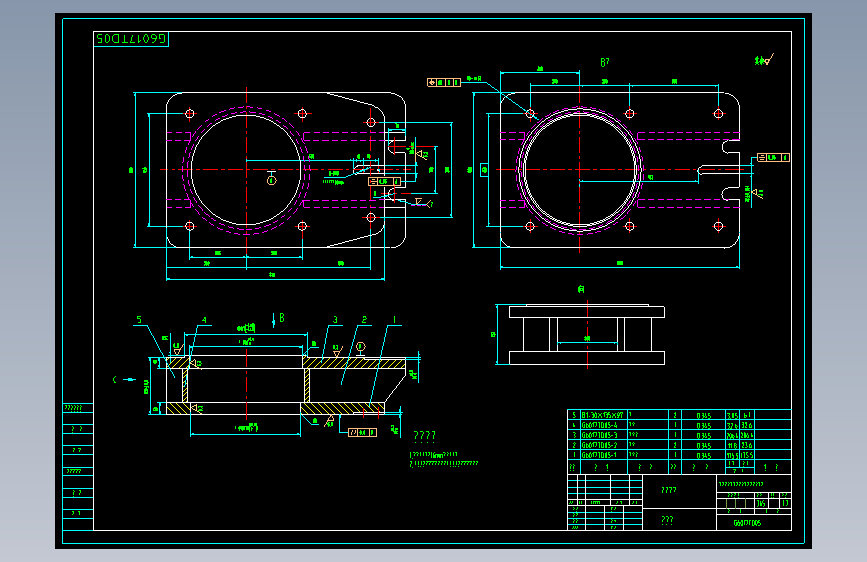Select the orange tolerance frame in left plan view center
The image size is (867, 562).
point(384,181)
